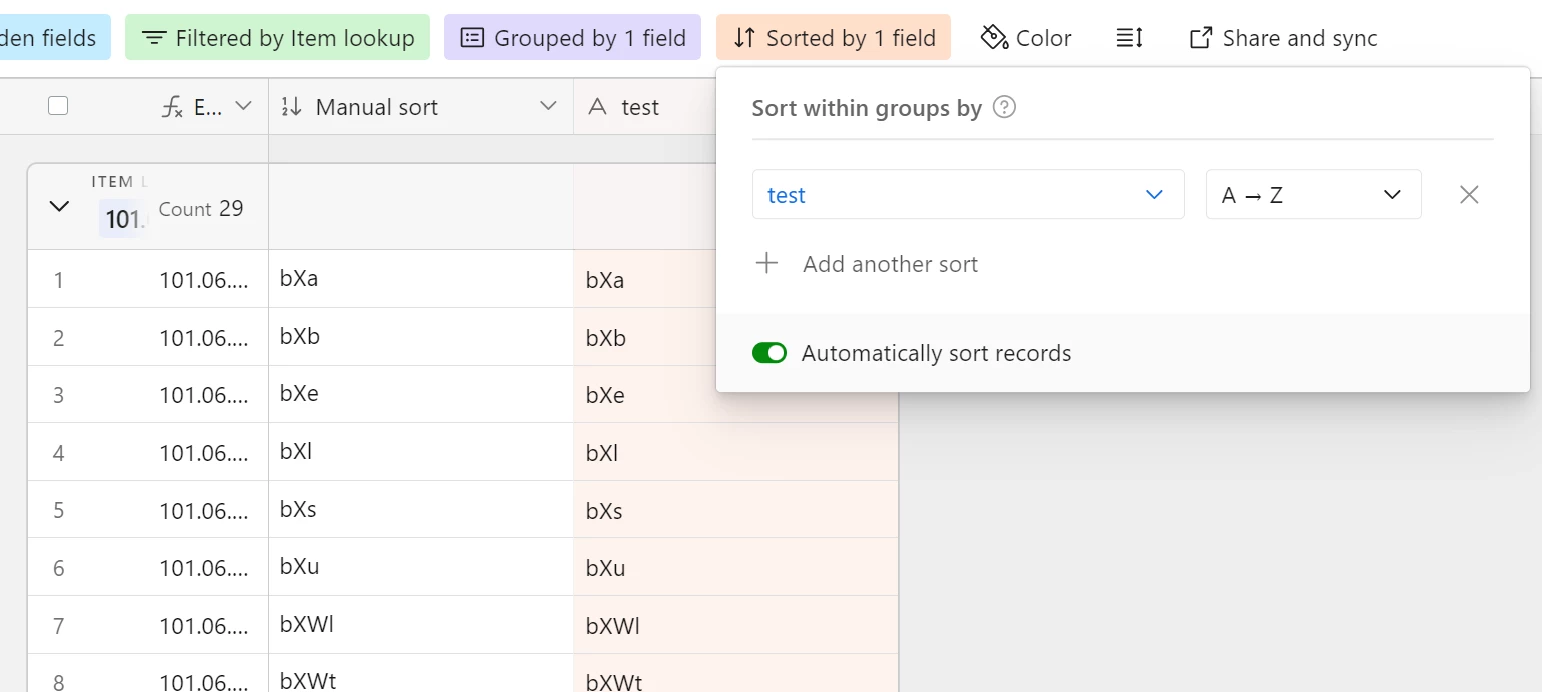This screenshot has height=692, width=1542.
Task: Open the Filtered by Item lookup menu
Action: click(277, 38)
